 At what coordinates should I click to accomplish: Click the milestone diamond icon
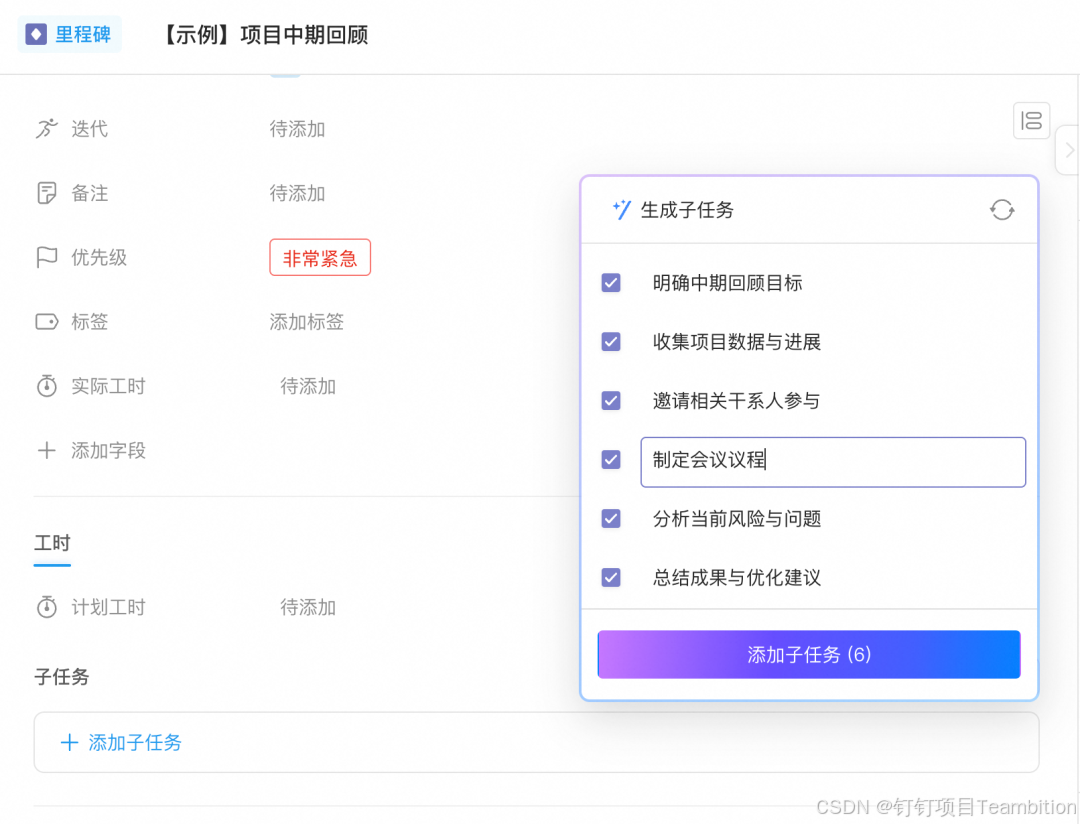(x=36, y=34)
